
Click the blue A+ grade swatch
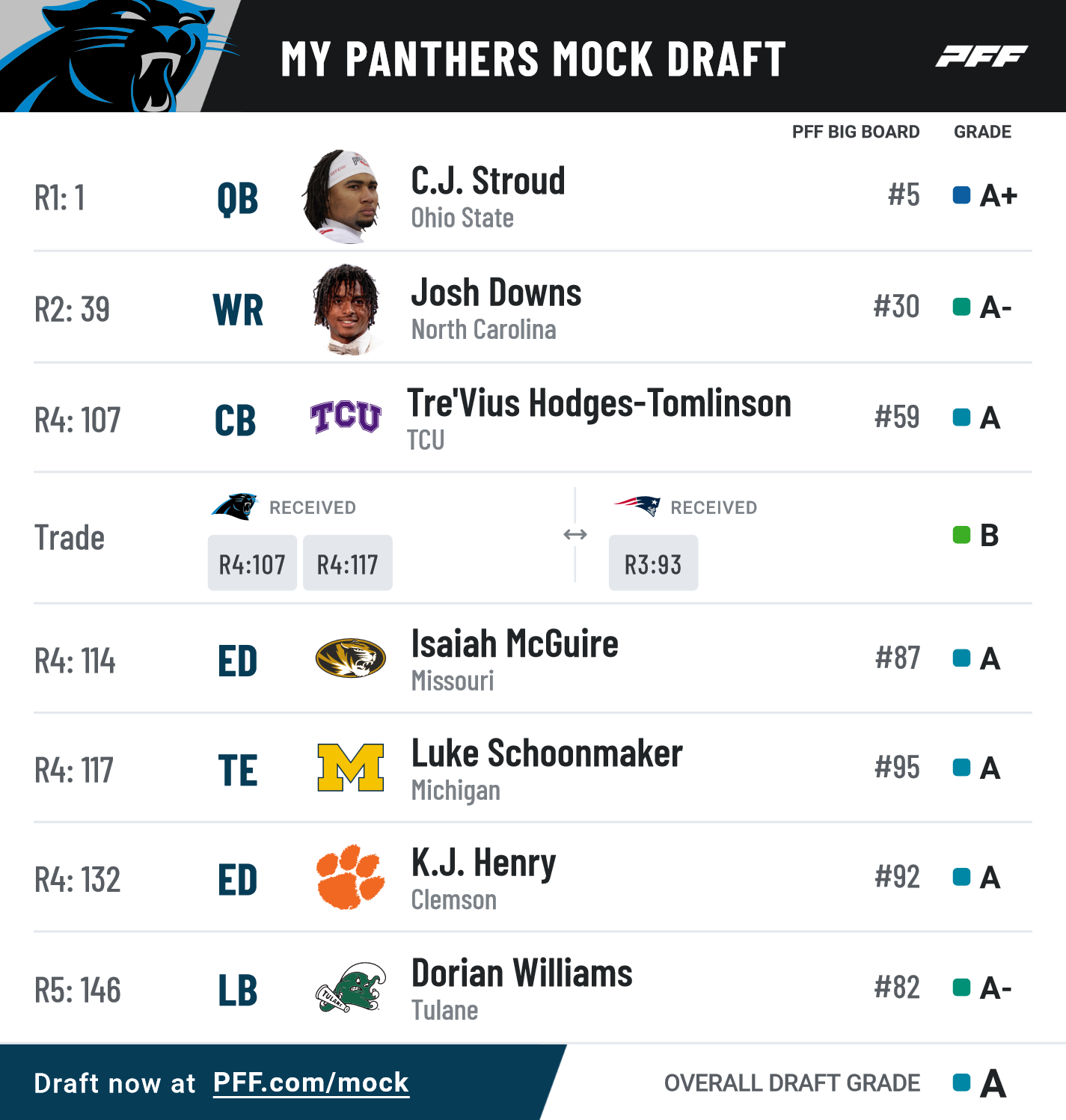(961, 195)
